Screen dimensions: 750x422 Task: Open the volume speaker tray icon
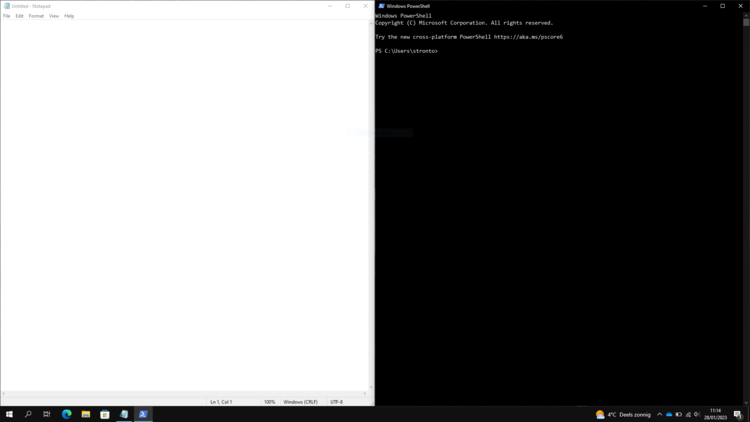click(697, 414)
